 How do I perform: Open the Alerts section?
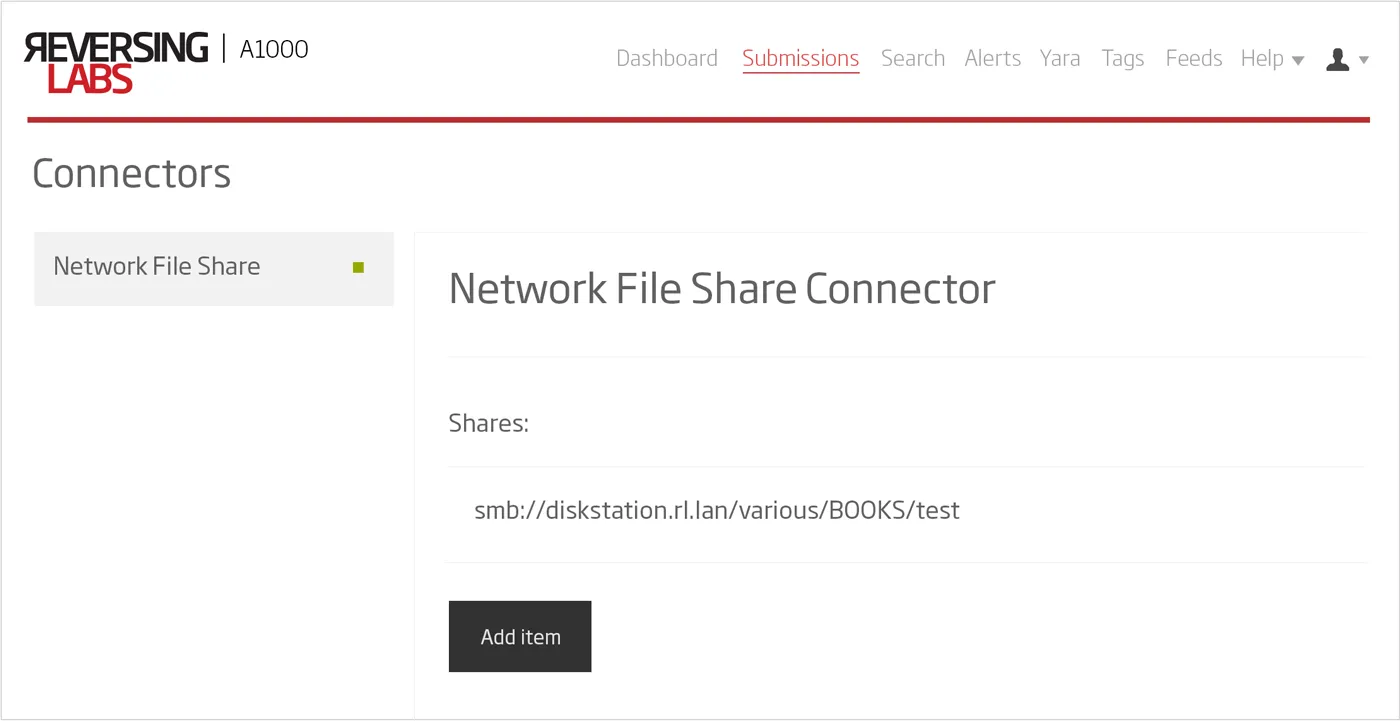[x=992, y=58]
